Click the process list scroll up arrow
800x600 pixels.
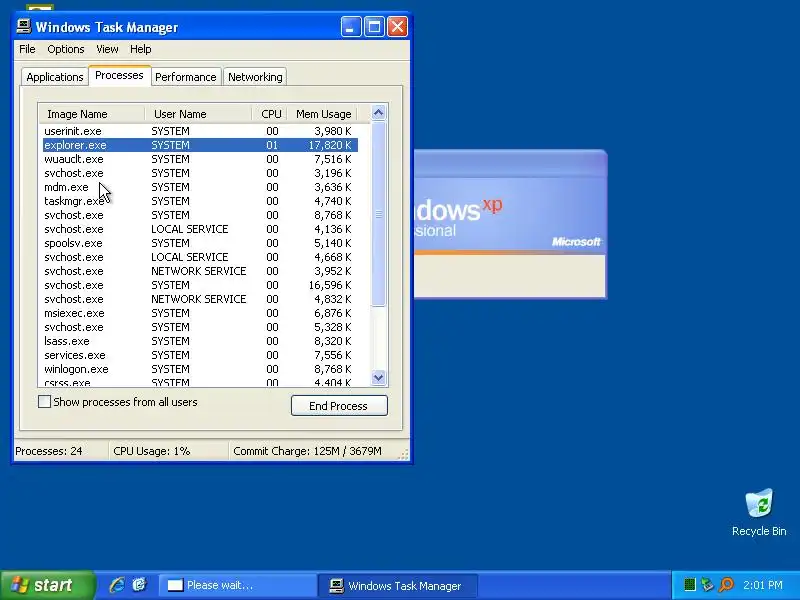pyautogui.click(x=379, y=113)
